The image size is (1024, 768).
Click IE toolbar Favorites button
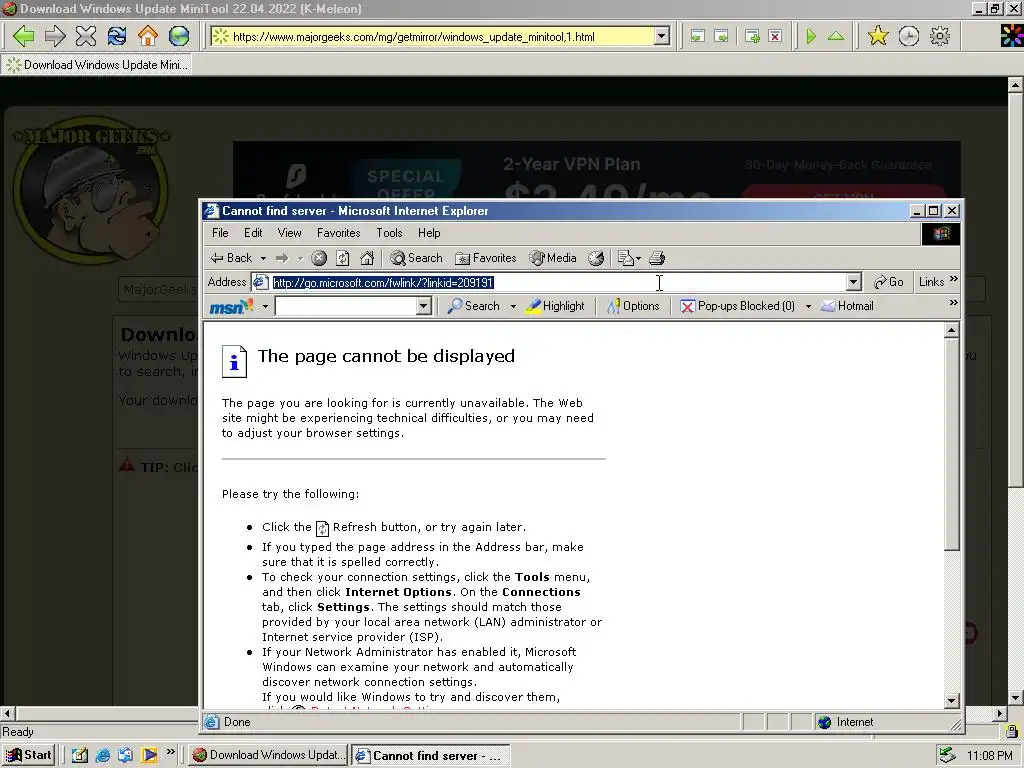485,258
